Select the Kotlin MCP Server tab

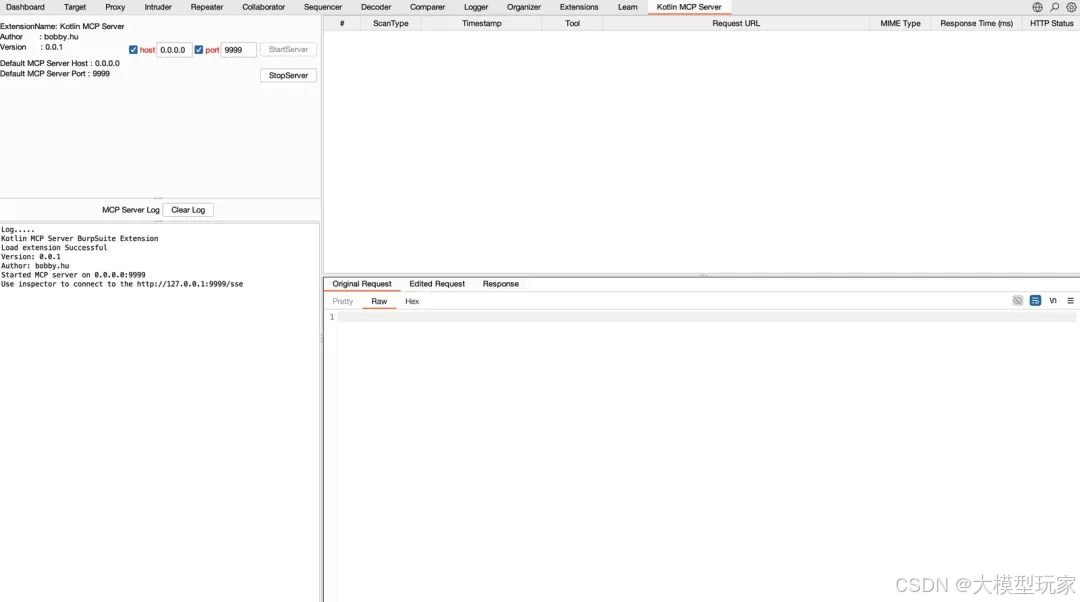[x=689, y=7]
